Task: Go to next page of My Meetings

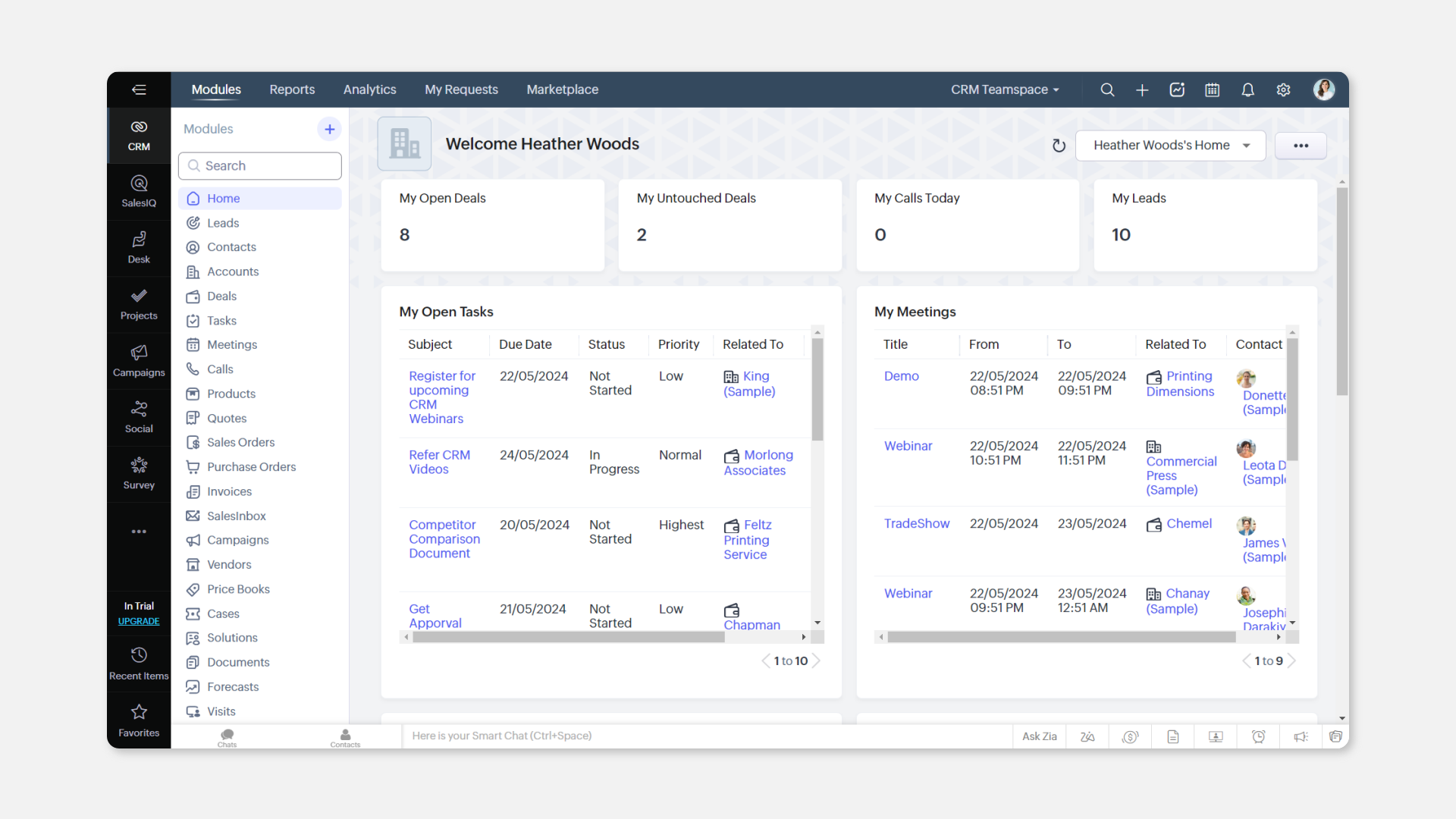Action: point(1292,661)
